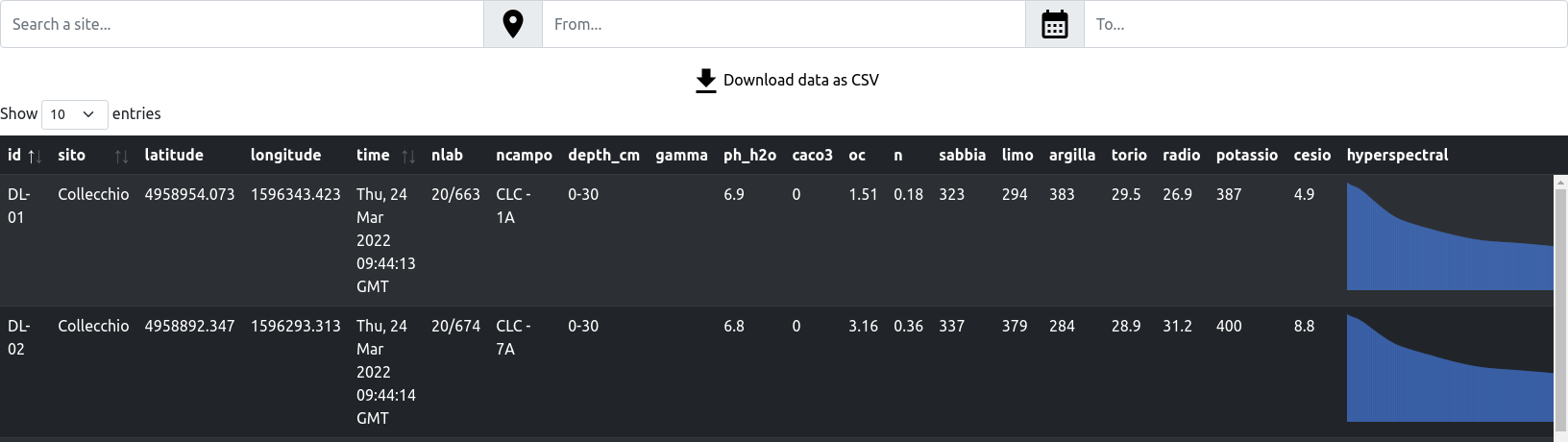Click the latitude column header
1568x442 pixels.
(174, 155)
